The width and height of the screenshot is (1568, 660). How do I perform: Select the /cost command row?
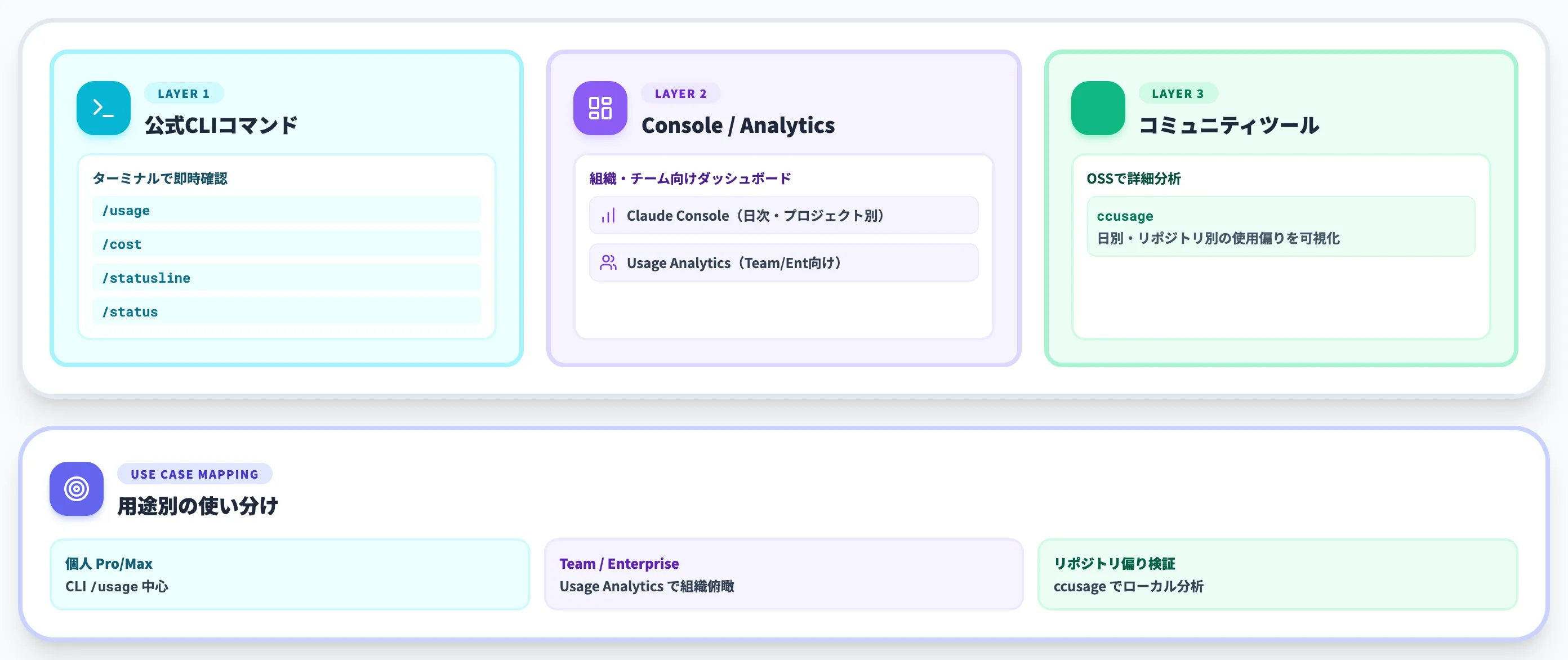coord(286,243)
